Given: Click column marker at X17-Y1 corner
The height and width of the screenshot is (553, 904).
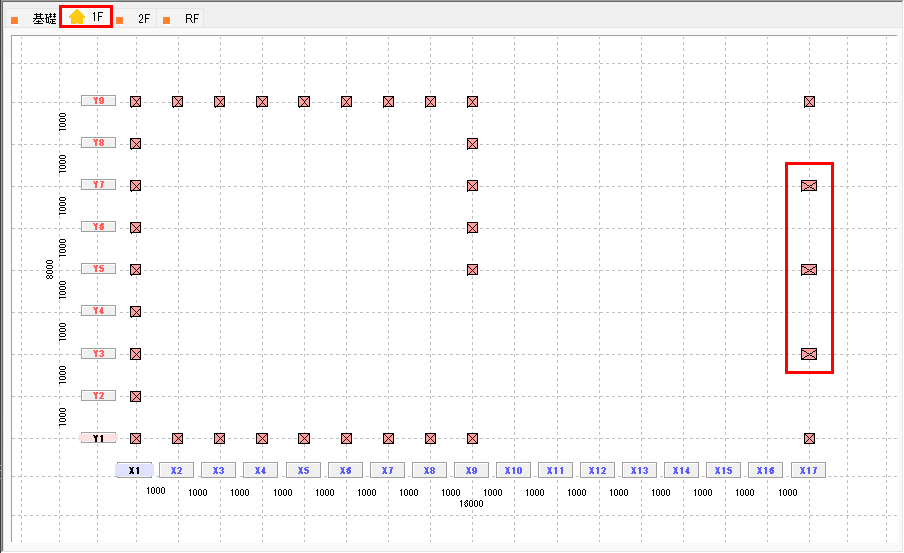Looking at the screenshot, I should tap(809, 438).
